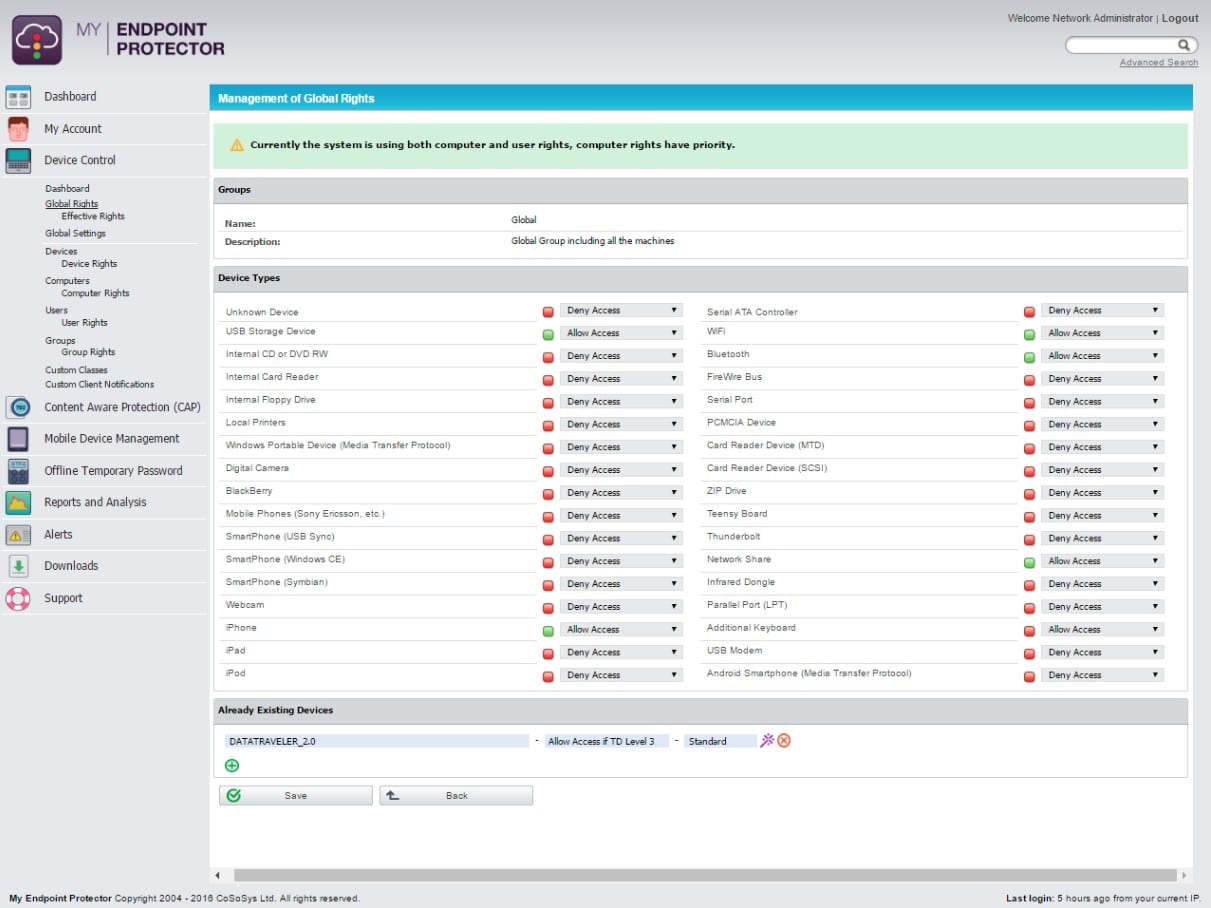Viewport: 1211px width, 908px height.
Task: Click the scrollbar left arrow
Action: [x=217, y=875]
